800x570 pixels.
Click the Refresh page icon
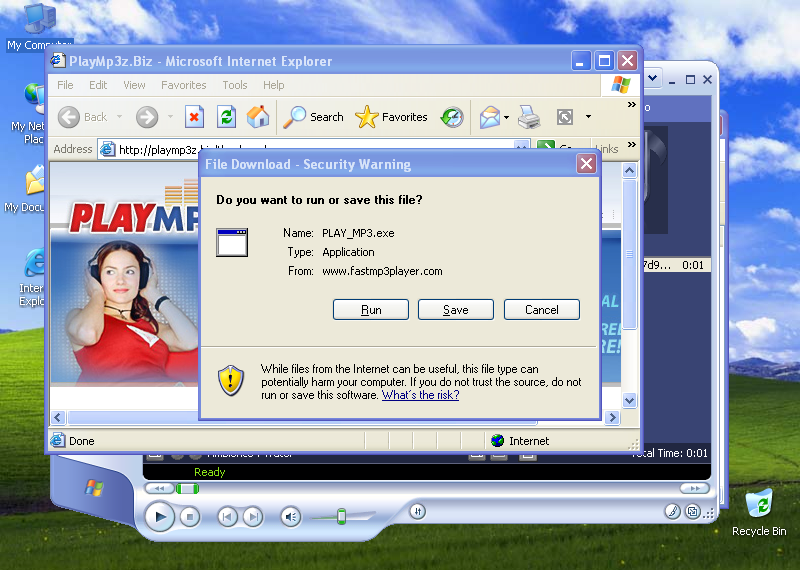tap(226, 117)
